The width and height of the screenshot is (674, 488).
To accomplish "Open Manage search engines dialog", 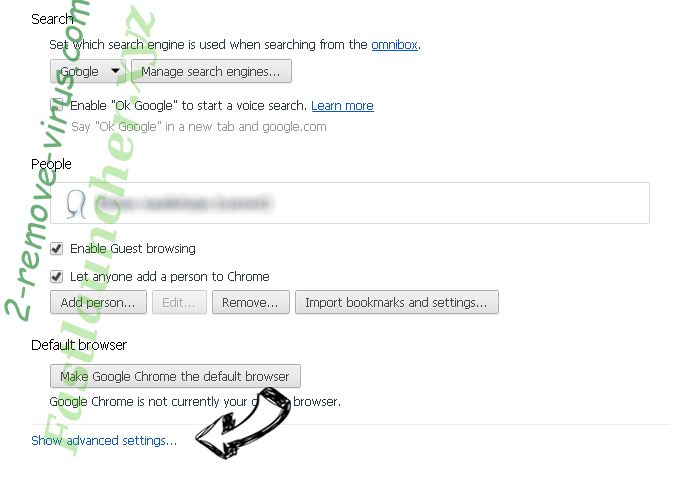I will (211, 71).
